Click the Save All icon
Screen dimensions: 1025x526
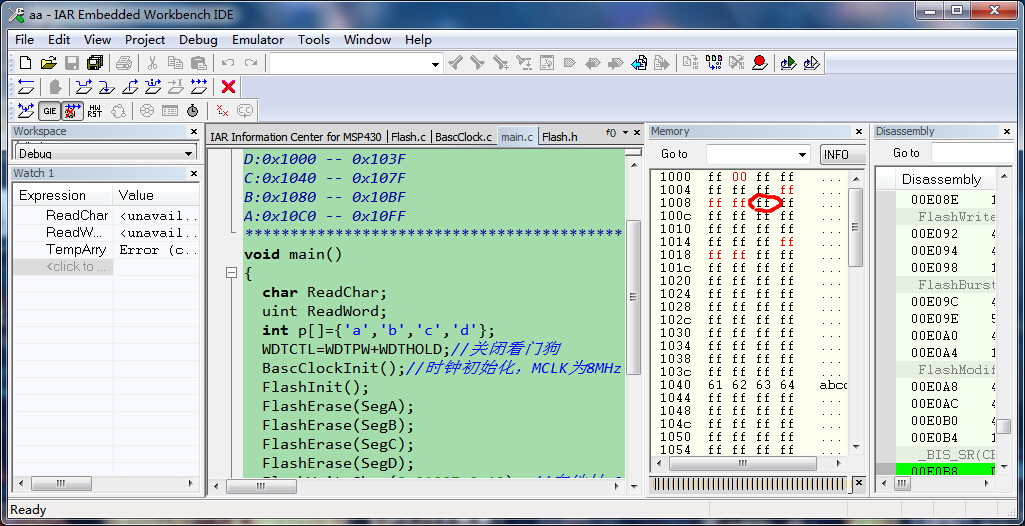(95, 63)
